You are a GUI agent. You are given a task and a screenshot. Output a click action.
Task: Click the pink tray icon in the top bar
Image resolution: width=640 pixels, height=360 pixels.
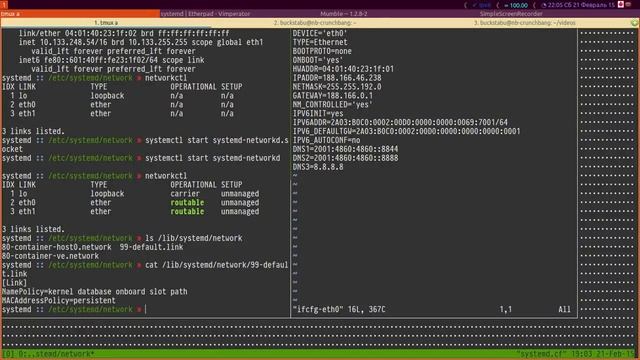tap(621, 4)
